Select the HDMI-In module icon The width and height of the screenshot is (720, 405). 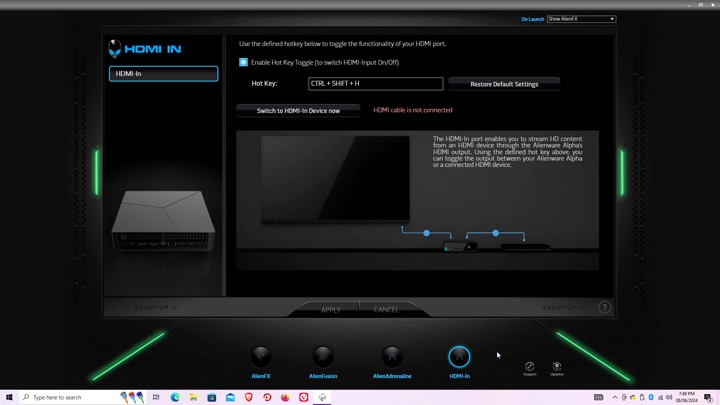459,357
